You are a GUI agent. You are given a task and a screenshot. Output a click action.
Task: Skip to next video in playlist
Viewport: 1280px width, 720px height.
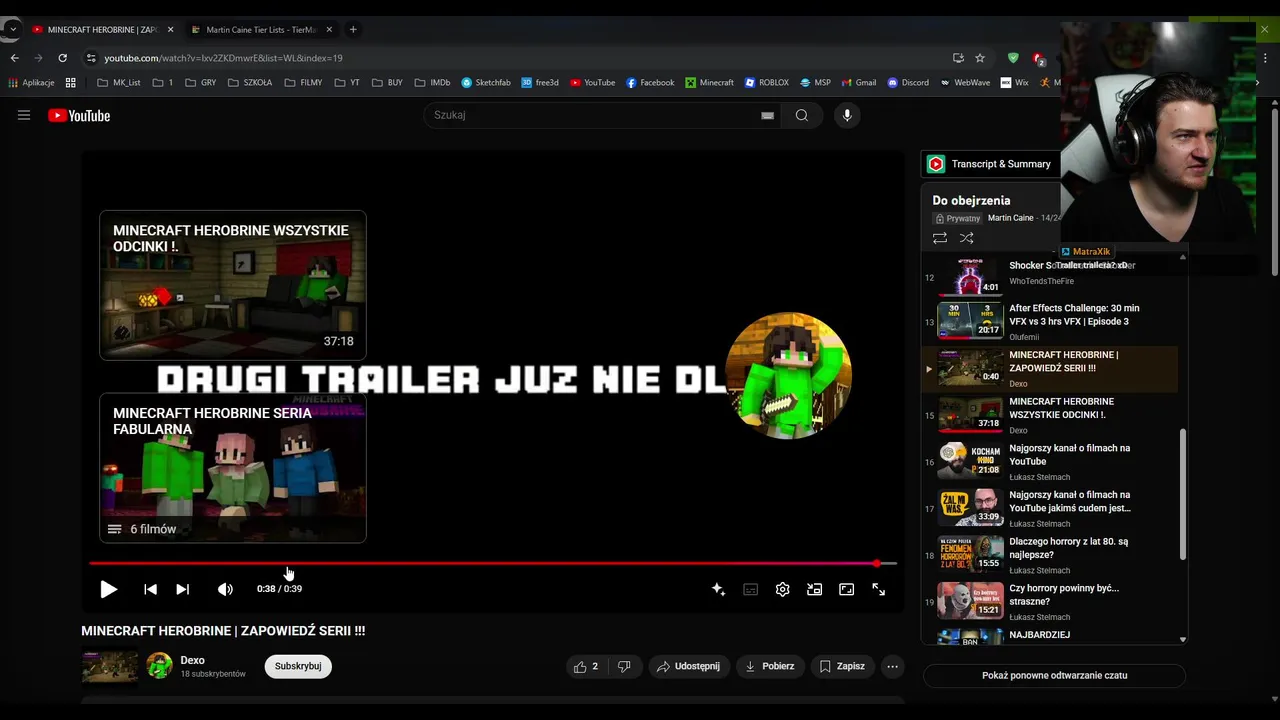[182, 589]
